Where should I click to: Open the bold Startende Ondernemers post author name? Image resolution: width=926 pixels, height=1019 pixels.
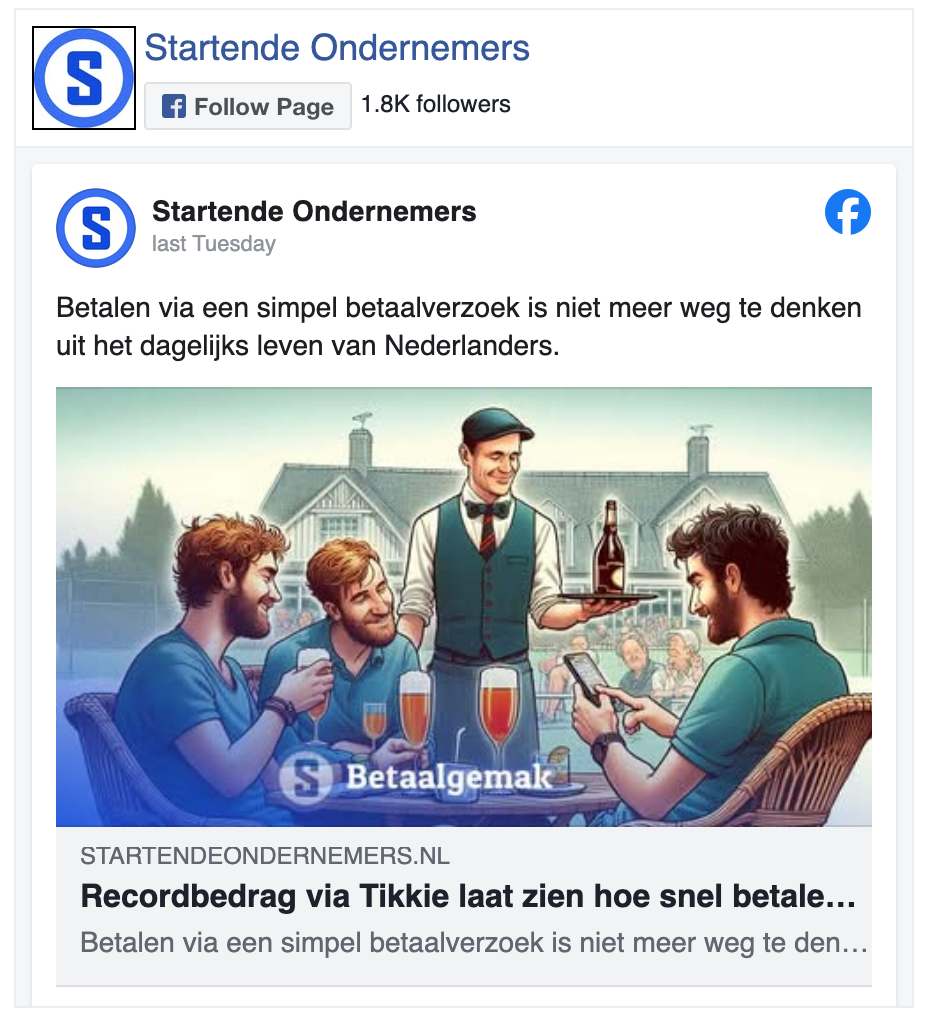[314, 211]
